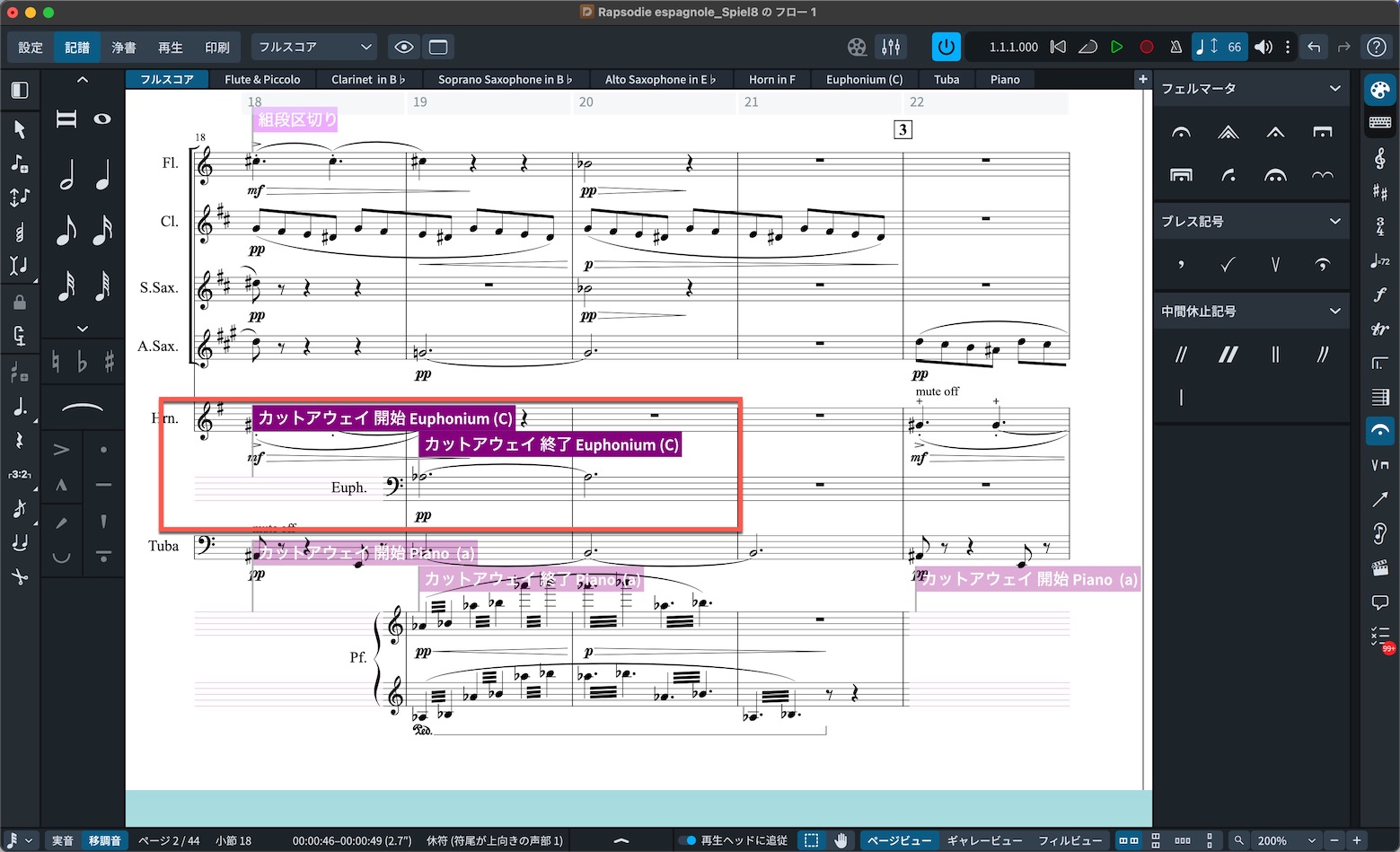Switch to 浄書 mode
The width and height of the screenshot is (1400, 852).
[x=124, y=48]
